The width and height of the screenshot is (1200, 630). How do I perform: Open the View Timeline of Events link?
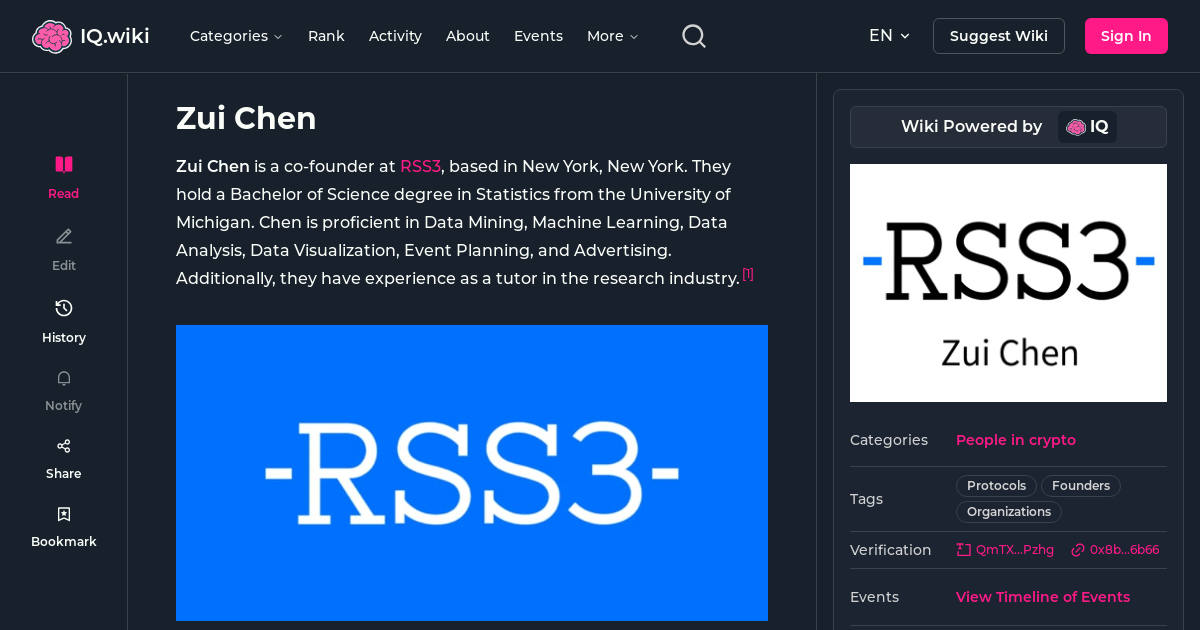1042,597
